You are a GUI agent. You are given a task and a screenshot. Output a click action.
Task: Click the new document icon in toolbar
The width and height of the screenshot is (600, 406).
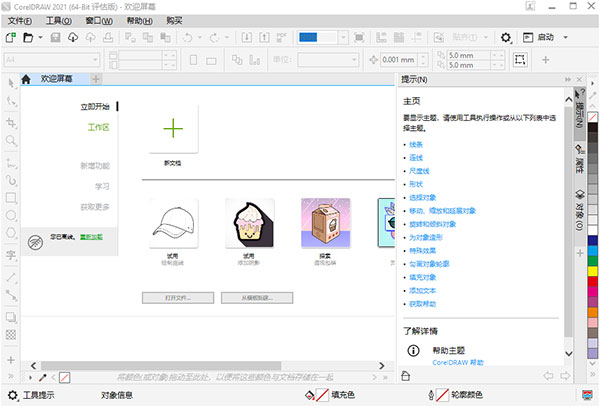(x=11, y=37)
